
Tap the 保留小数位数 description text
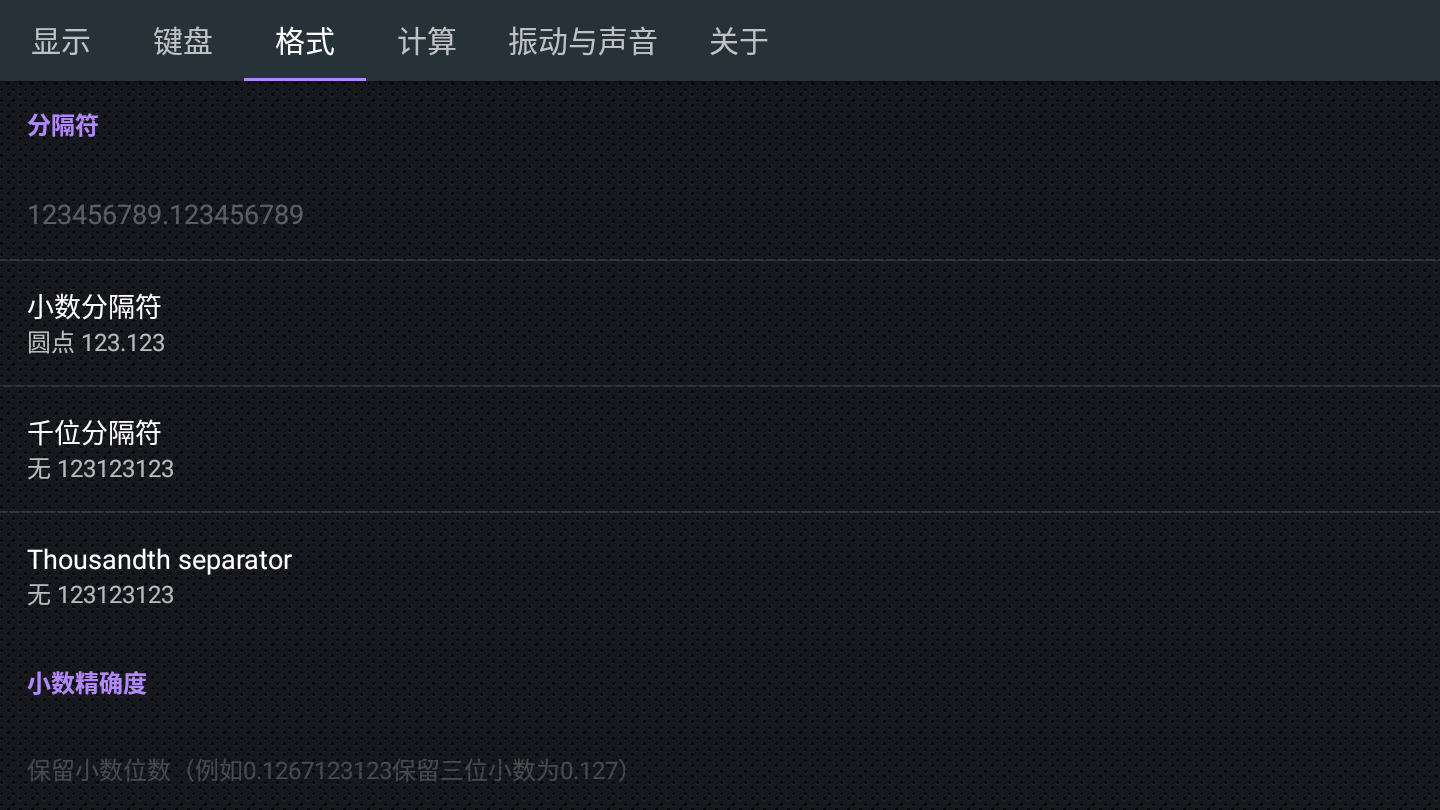(x=98, y=771)
